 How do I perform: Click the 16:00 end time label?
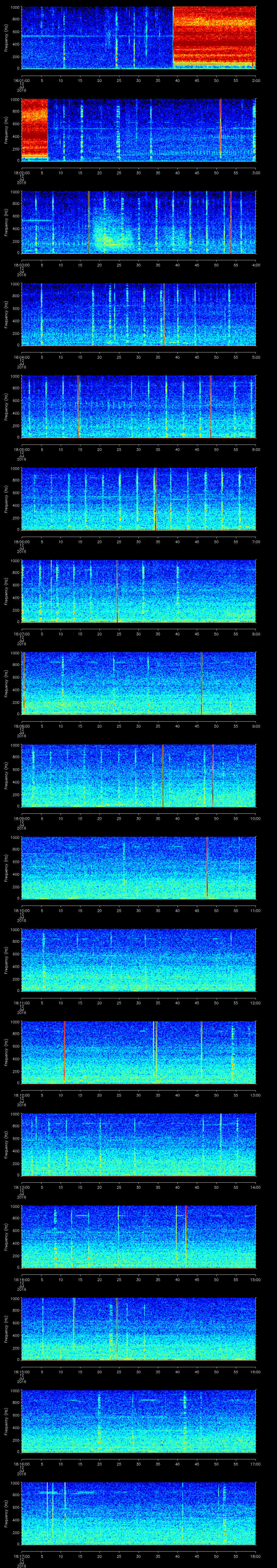pos(256,1371)
